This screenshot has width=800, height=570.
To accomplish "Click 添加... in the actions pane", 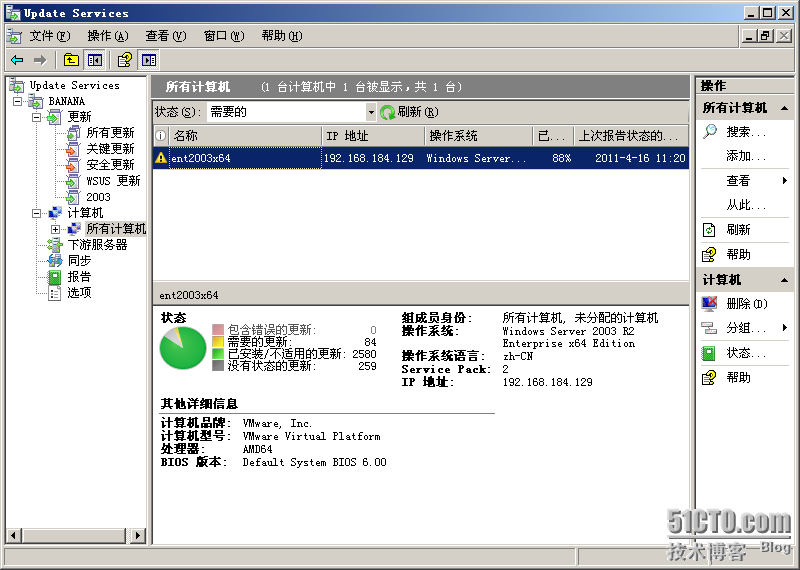I will coord(746,156).
